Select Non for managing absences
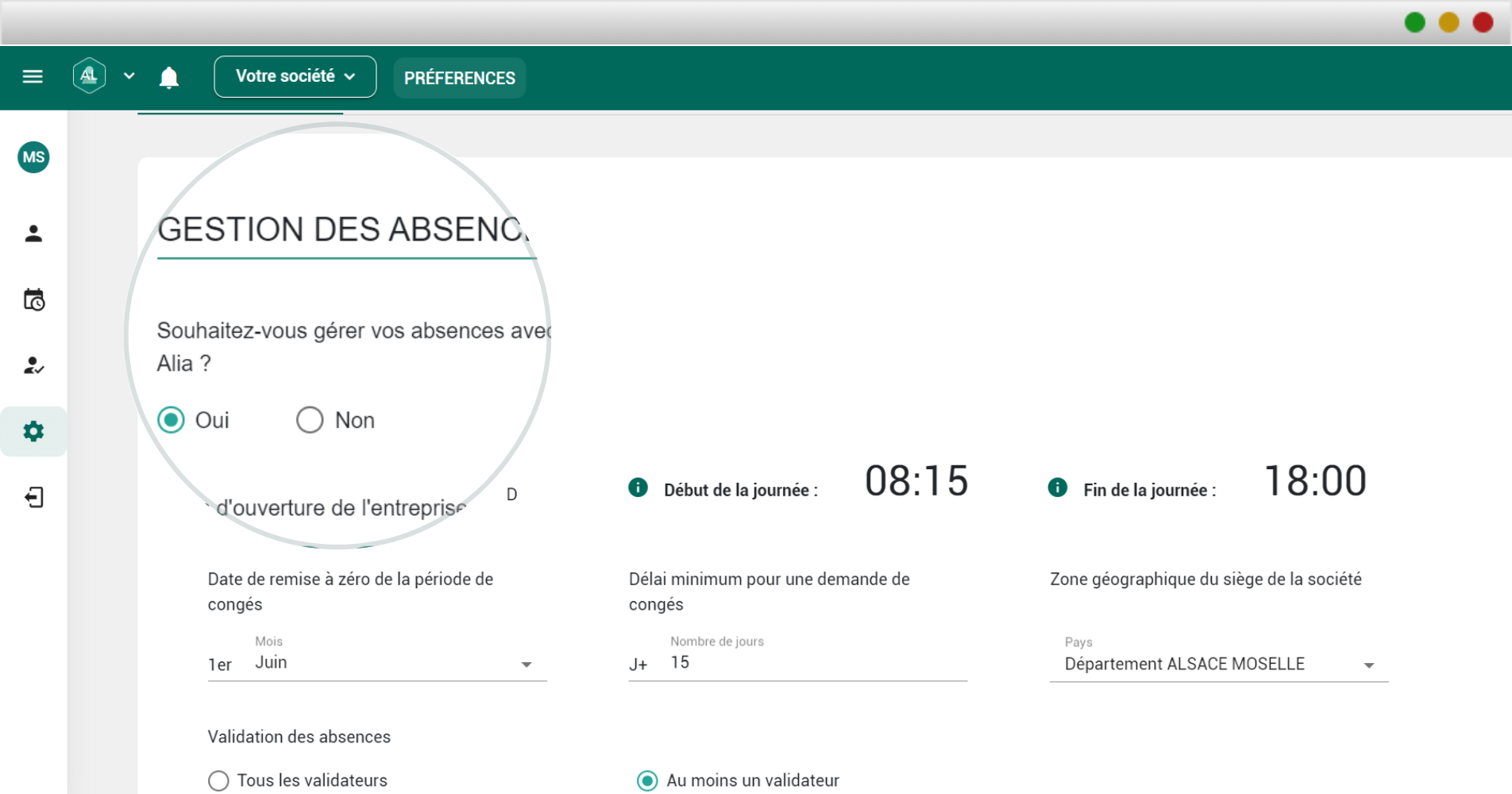 click(x=310, y=420)
